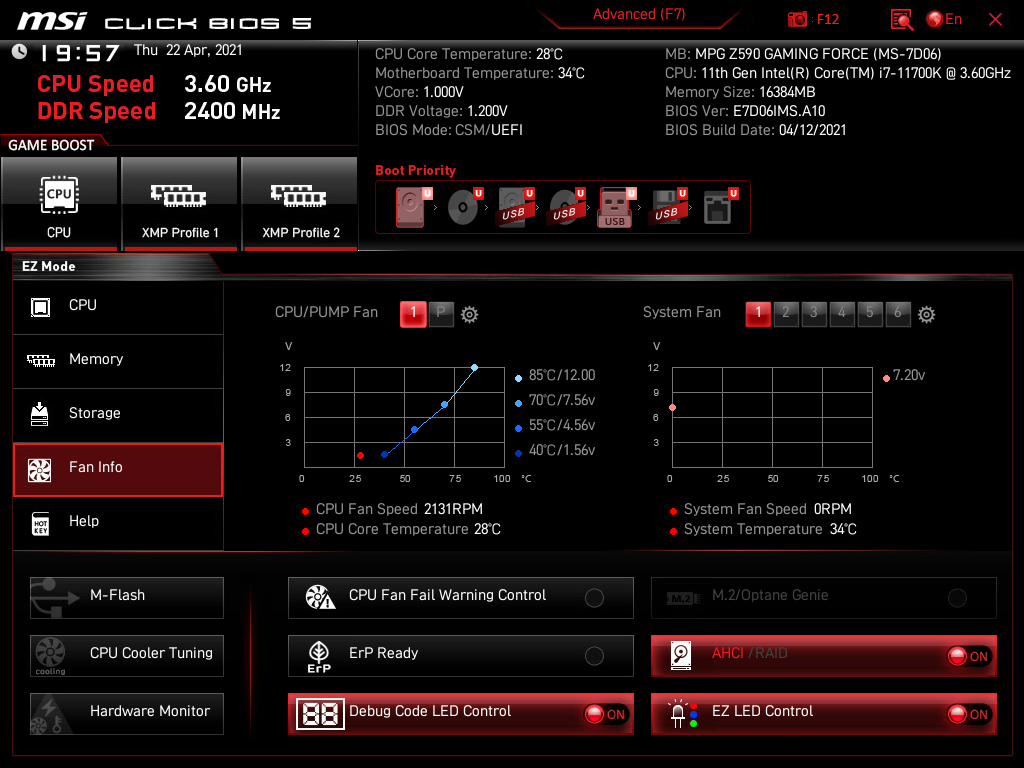Click the 55°C fan curve point
1024x768 pixels.
[415, 430]
